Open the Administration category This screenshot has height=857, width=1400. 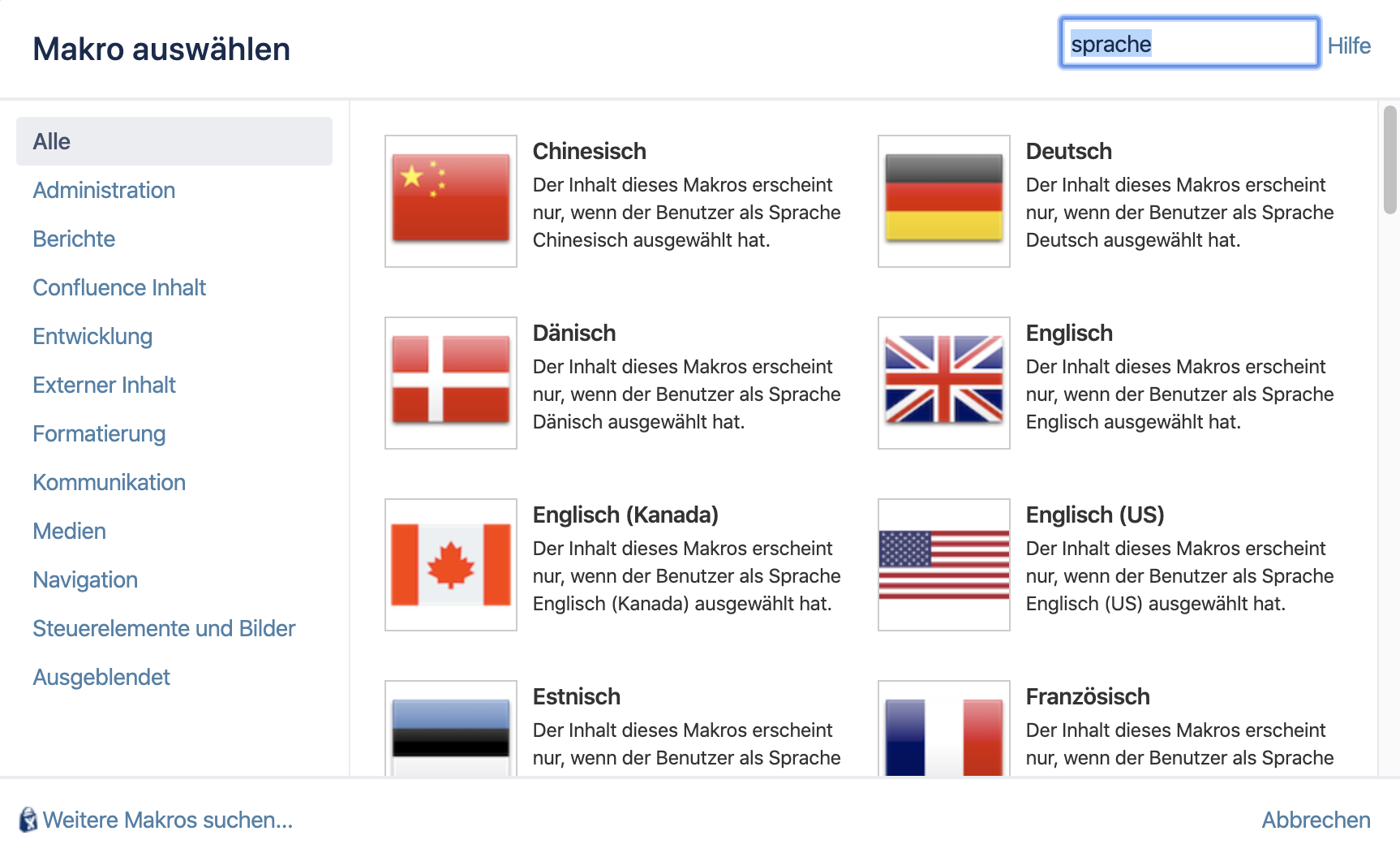click(104, 190)
